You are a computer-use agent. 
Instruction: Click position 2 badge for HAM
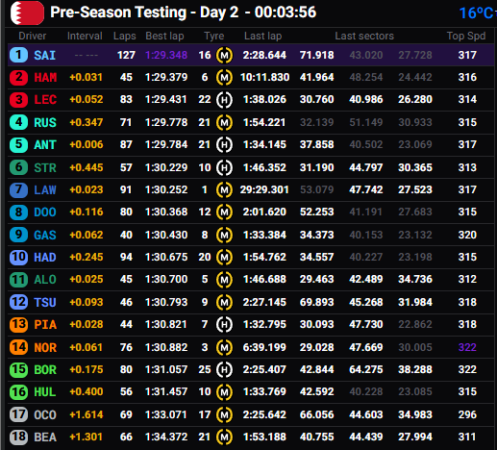coord(19,77)
